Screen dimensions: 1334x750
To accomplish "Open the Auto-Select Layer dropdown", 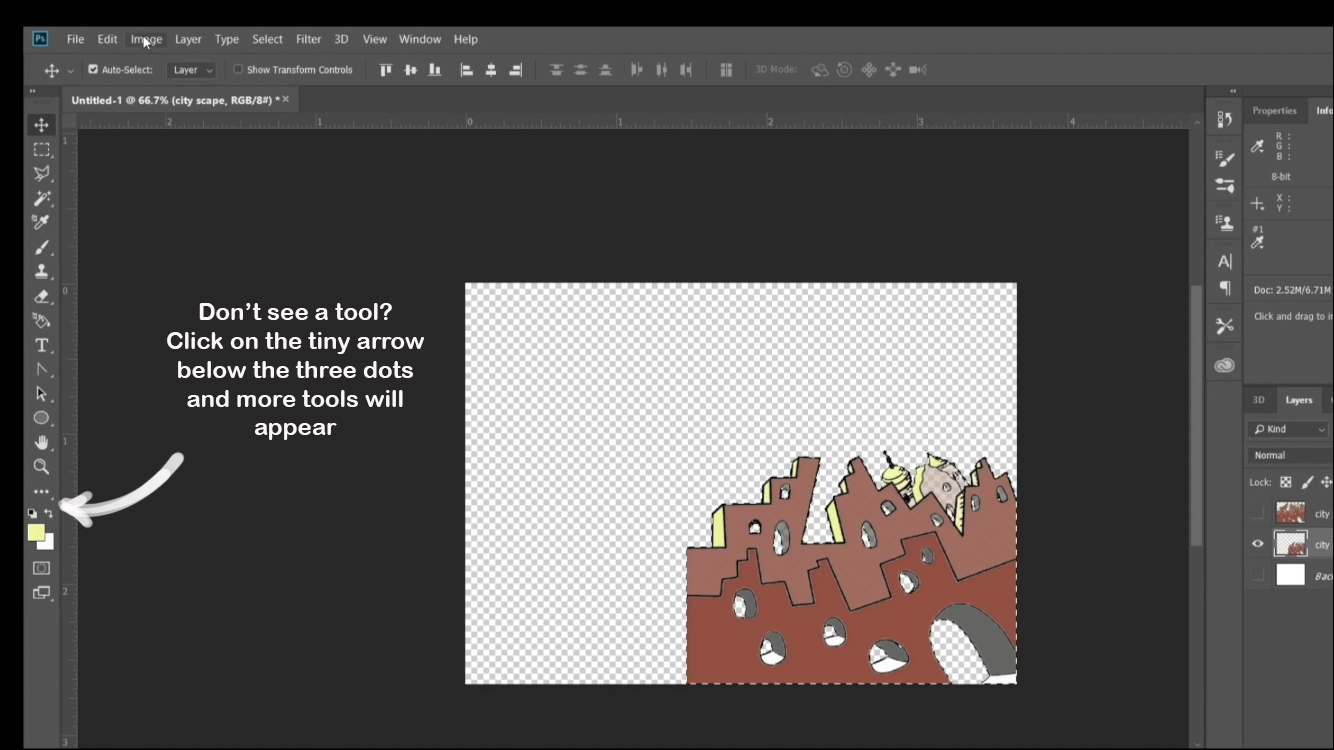I will (193, 70).
